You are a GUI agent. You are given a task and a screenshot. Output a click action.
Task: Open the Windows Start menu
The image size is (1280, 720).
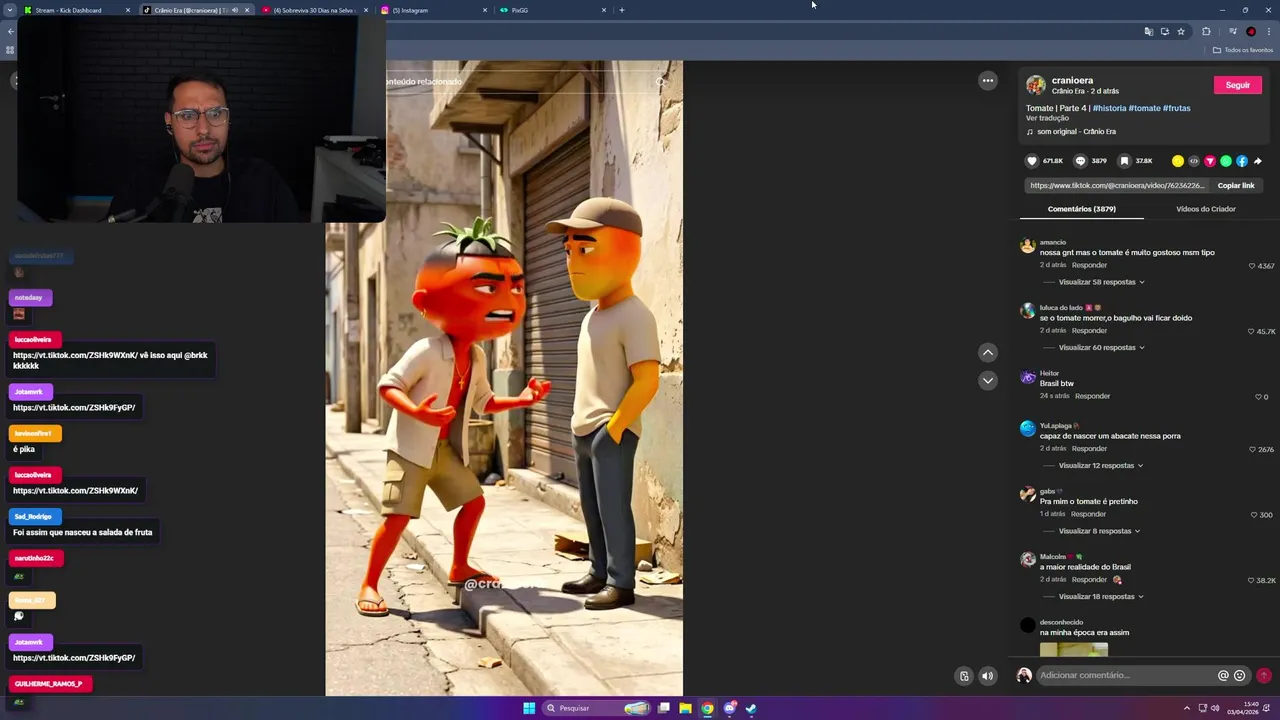529,708
